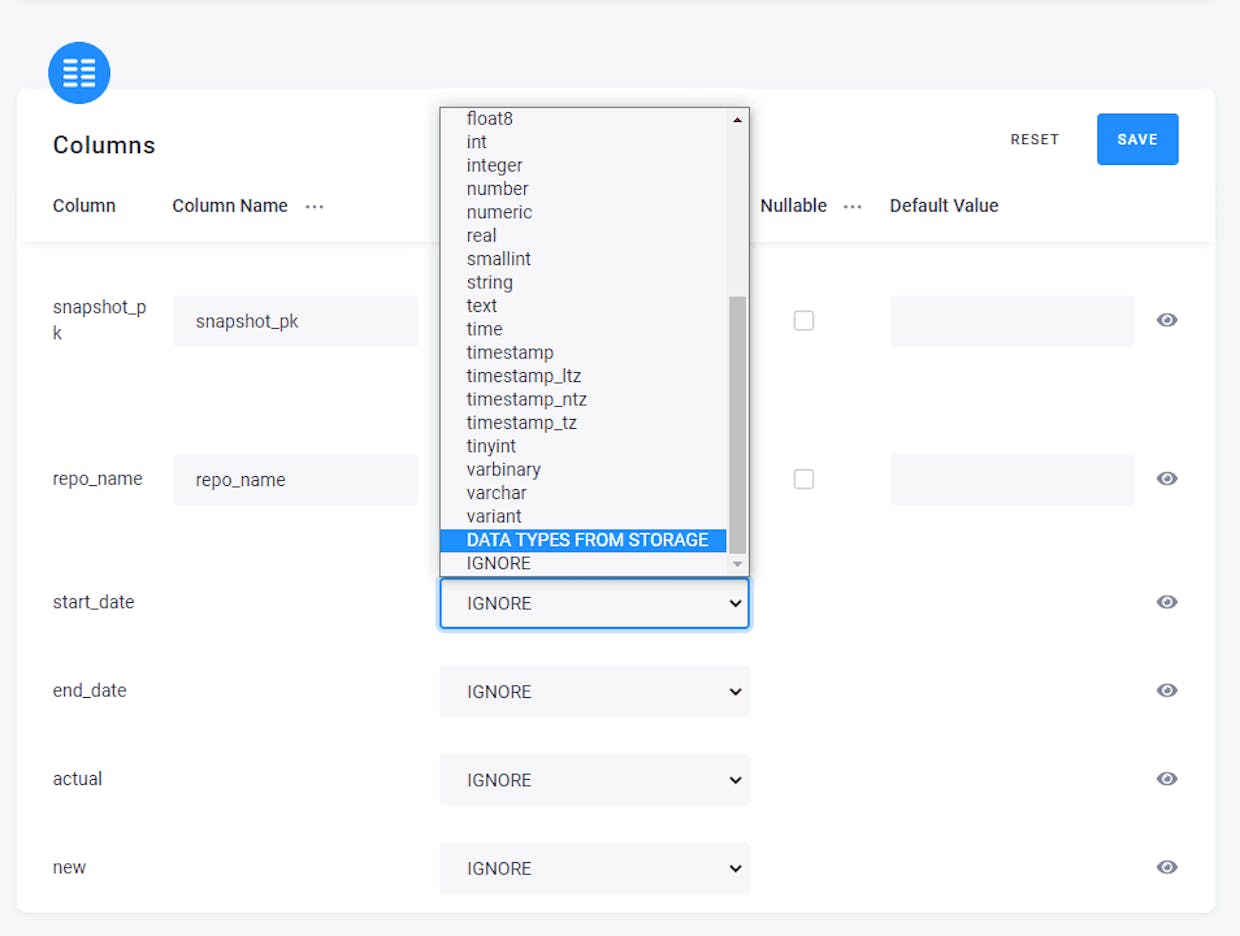The height and width of the screenshot is (936, 1240).
Task: Pick real from the type list
Action: pyautogui.click(x=583, y=236)
